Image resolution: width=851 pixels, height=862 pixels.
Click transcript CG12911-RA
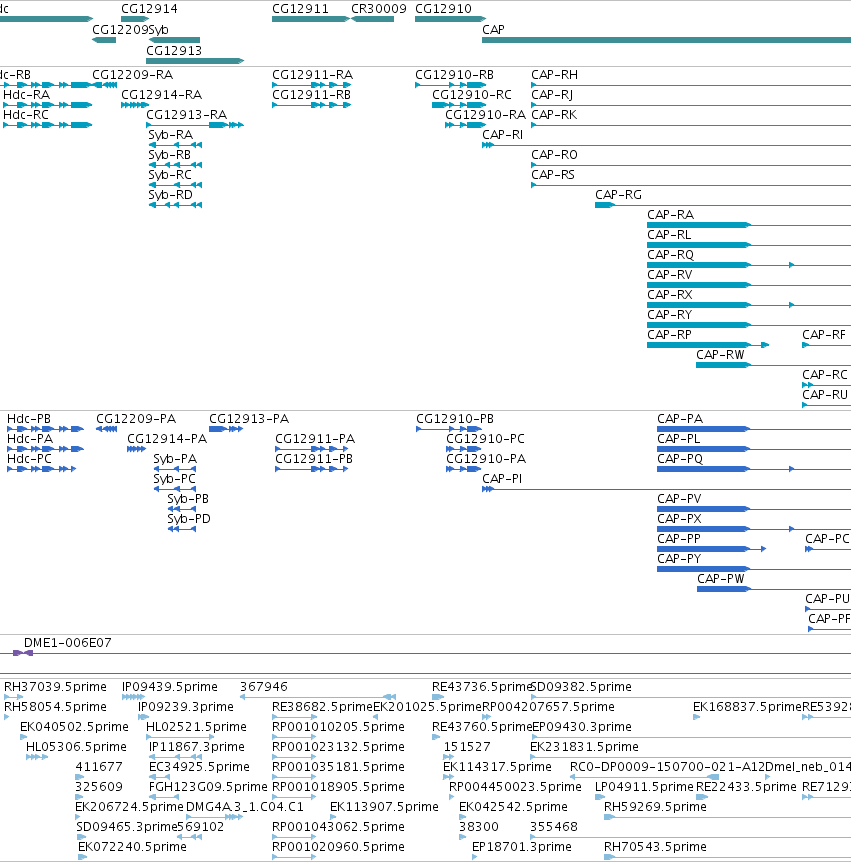pyautogui.click(x=312, y=85)
